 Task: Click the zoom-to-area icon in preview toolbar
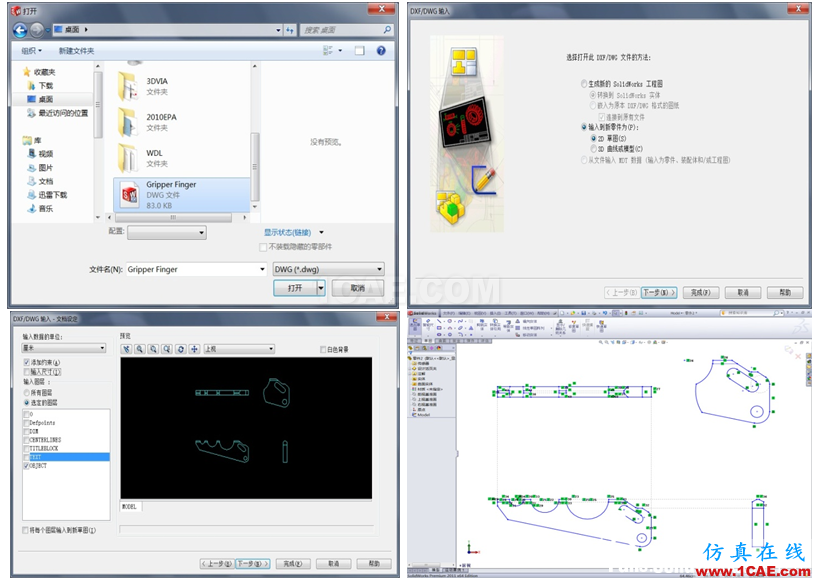coord(153,349)
